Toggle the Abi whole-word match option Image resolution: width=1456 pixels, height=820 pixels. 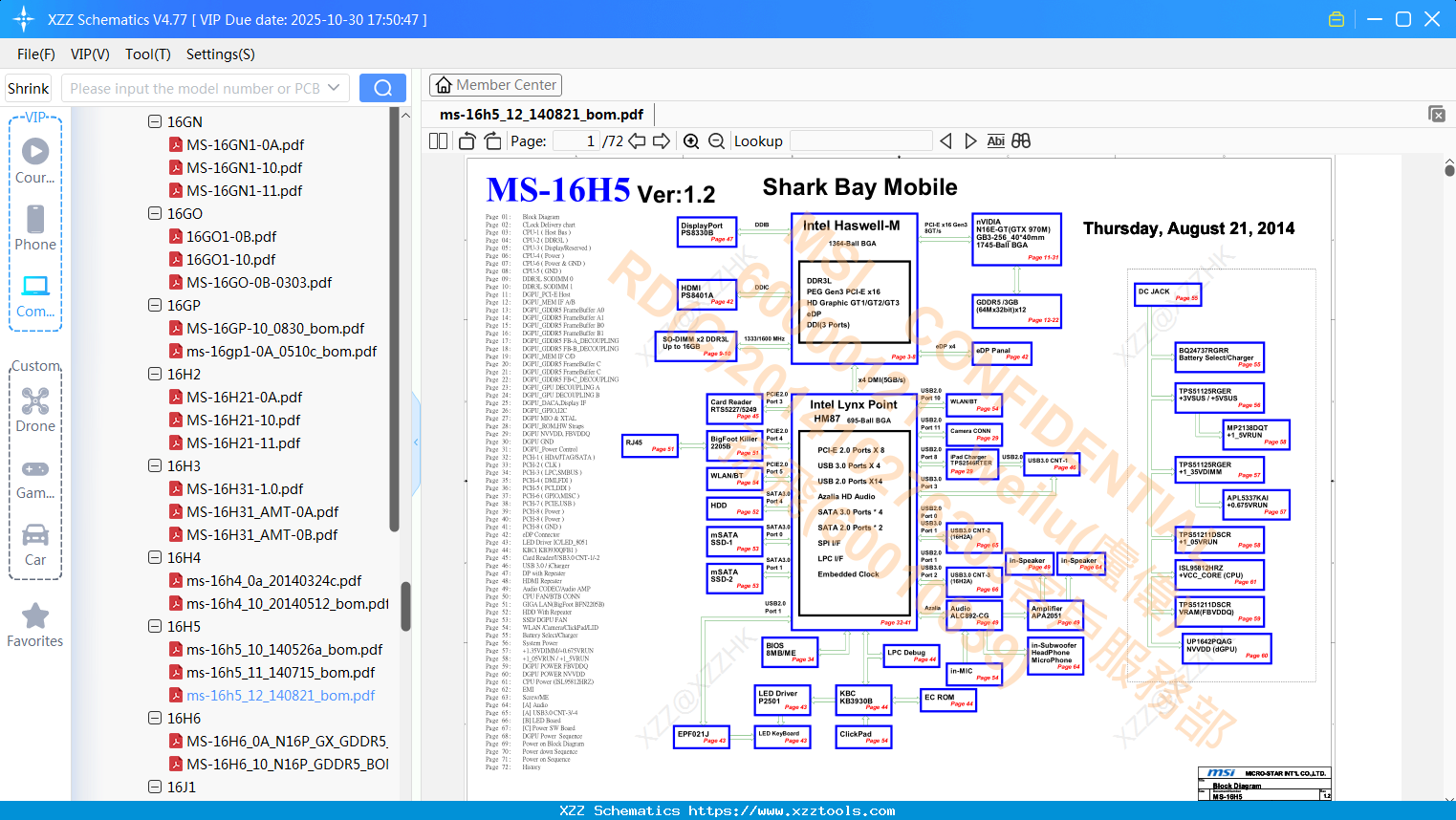point(995,141)
